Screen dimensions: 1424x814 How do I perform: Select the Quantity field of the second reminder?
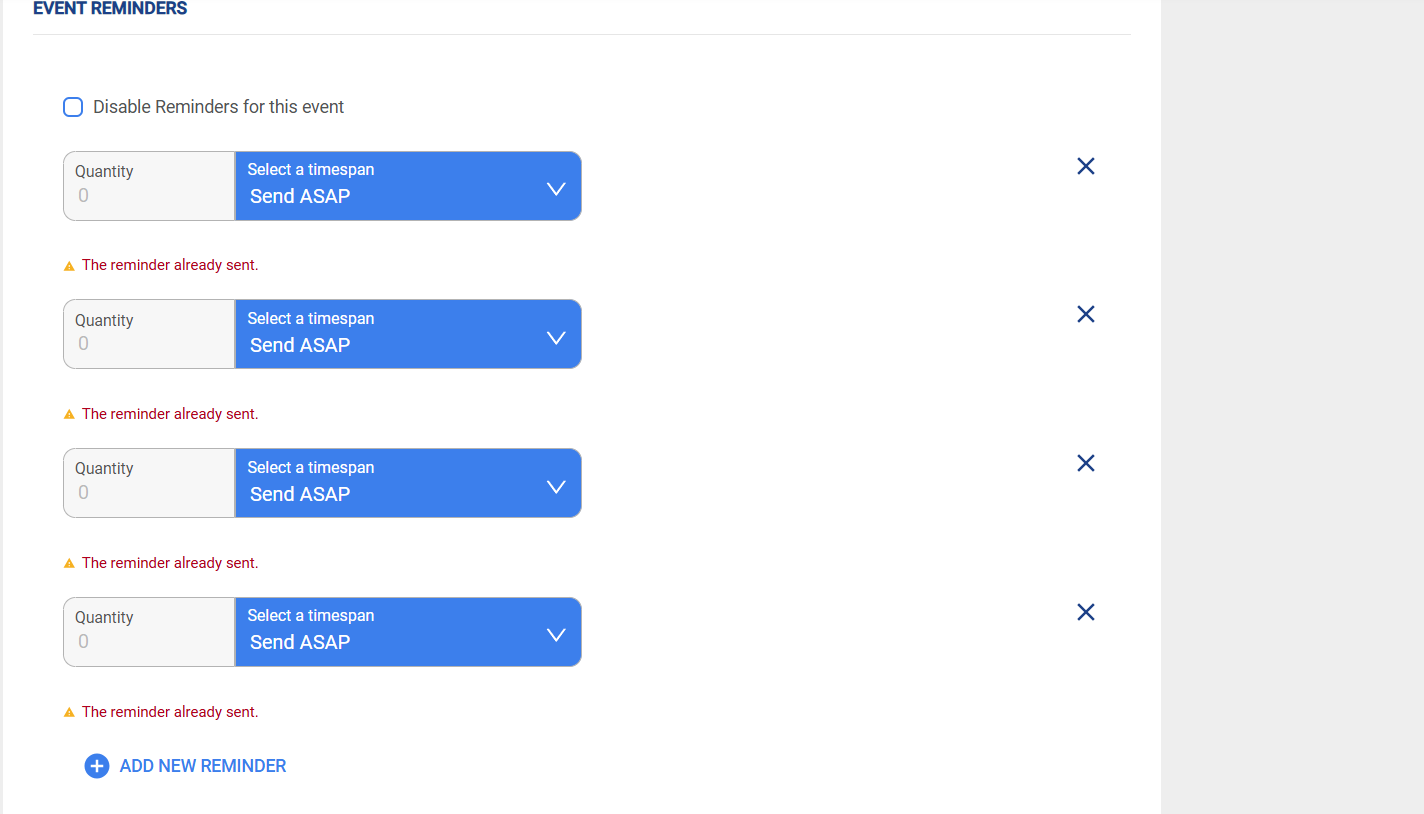click(x=149, y=334)
